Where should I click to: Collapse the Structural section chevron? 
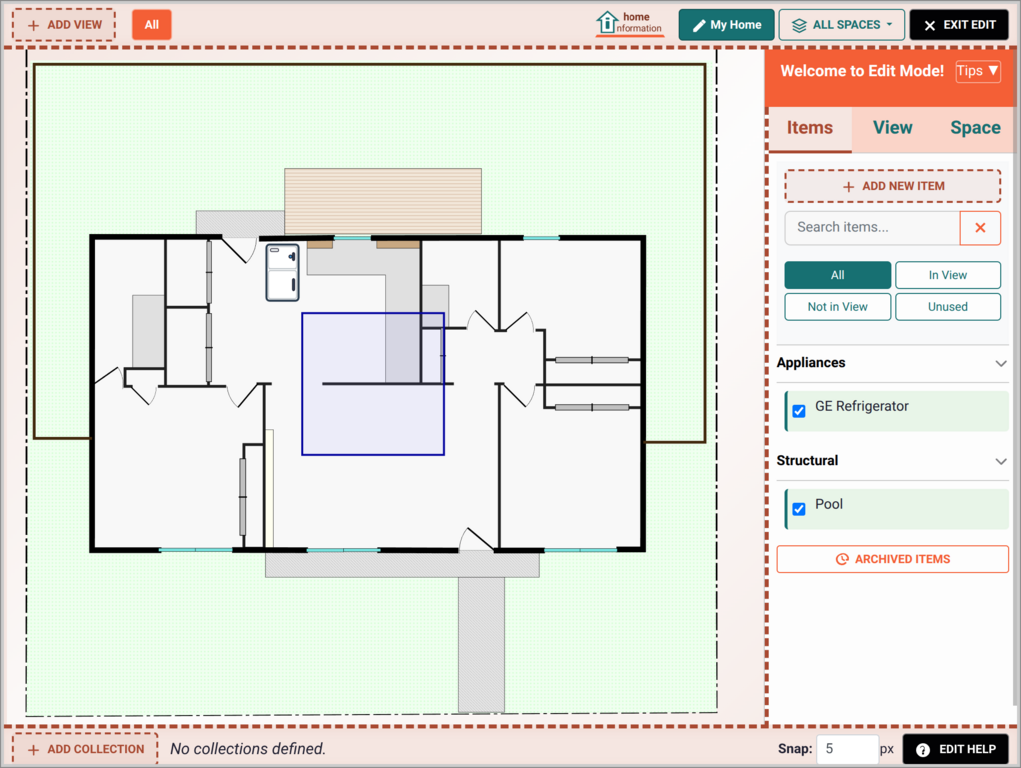[1001, 461]
